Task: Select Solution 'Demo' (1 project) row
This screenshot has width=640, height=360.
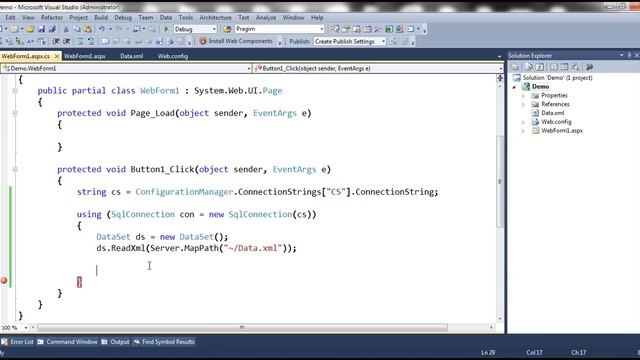Action: point(553,78)
